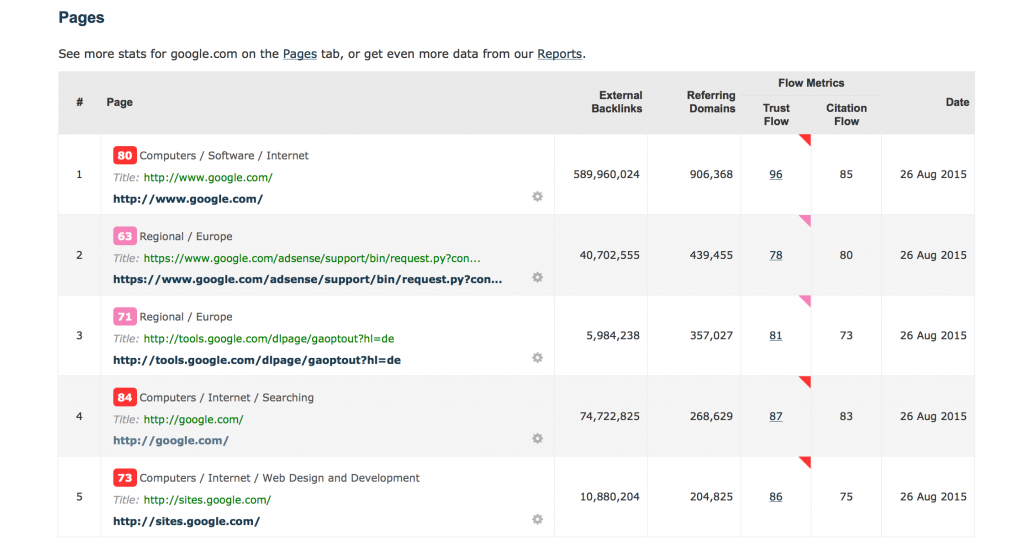The image size is (1024, 547).
Task: Select Citation Flow value 75
Action: pyautogui.click(x=846, y=497)
